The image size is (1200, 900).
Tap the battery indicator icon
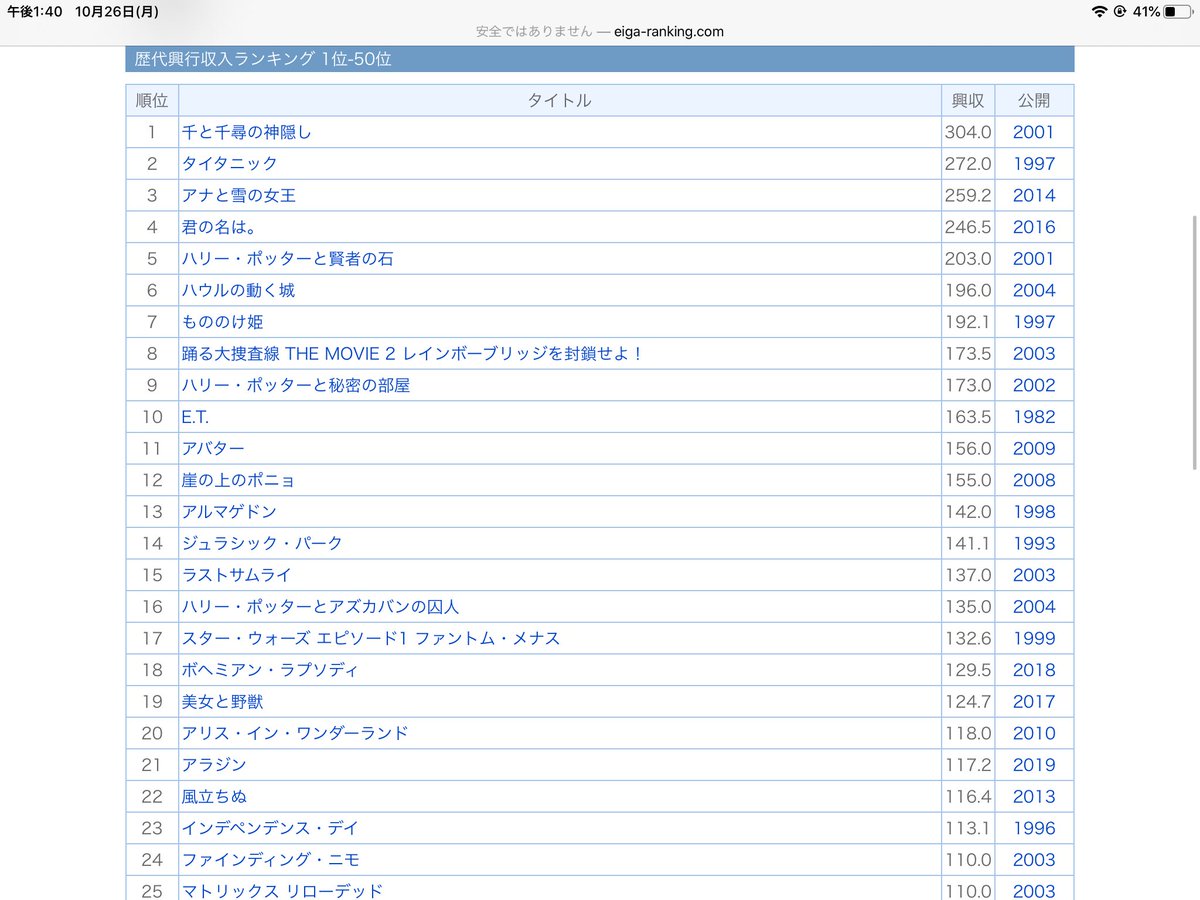(1177, 12)
